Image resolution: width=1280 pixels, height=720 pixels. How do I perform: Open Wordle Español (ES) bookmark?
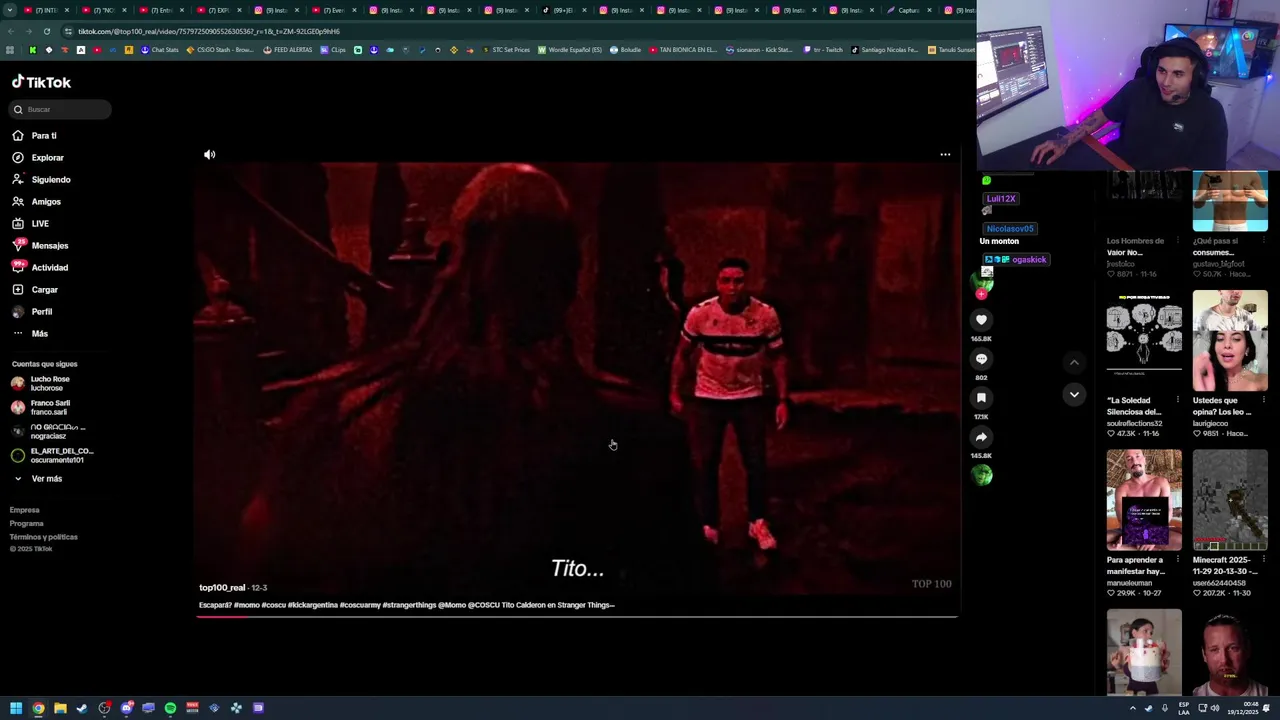[x=570, y=50]
